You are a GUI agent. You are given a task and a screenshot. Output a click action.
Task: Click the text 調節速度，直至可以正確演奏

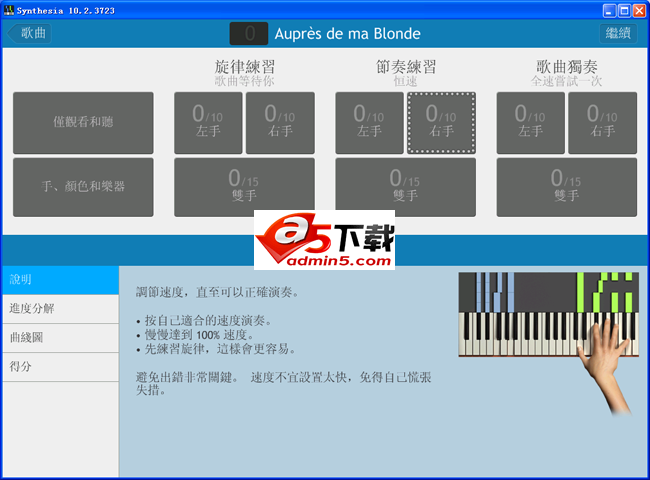[218, 292]
